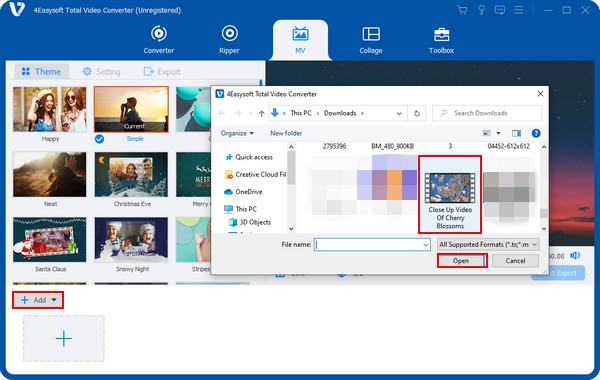
Task: Select the MV tab
Action: pyautogui.click(x=300, y=40)
